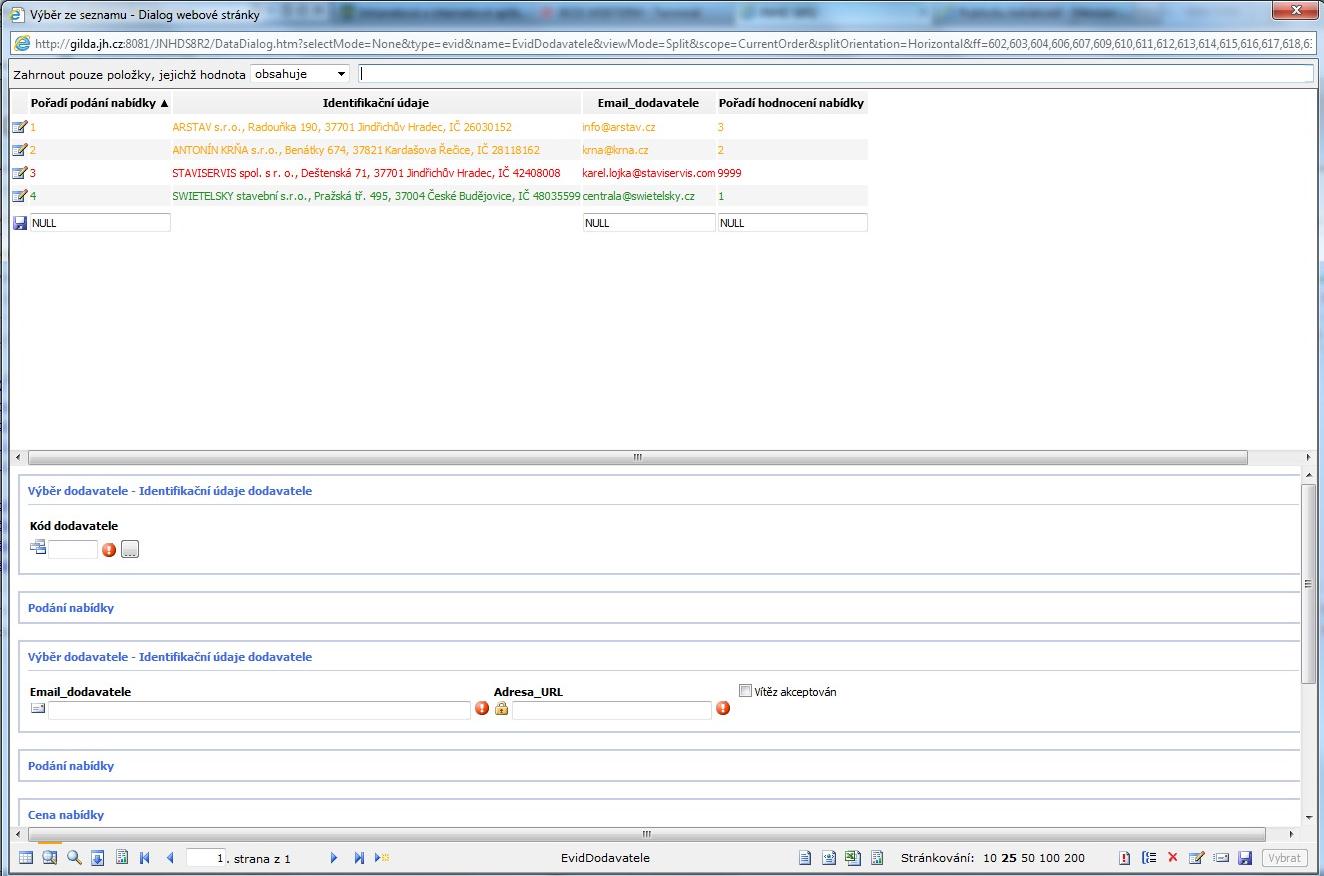
Task: Sort by 'Pořadí hodnocení nabídky' column header
Action: [791, 103]
